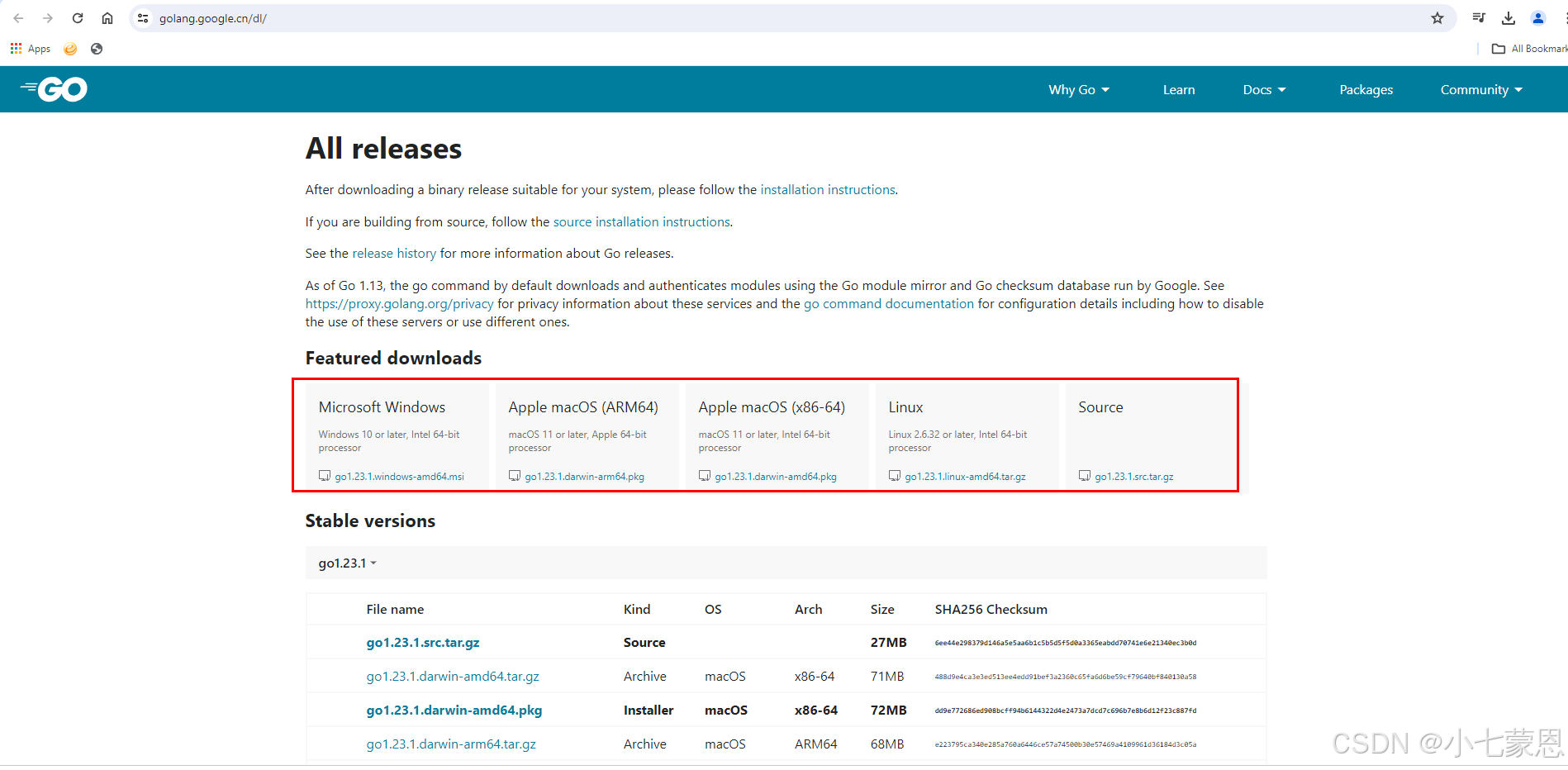The width and height of the screenshot is (1568, 770).
Task: Click go1.23.1.src.tar.gz in the table
Action: 423,643
